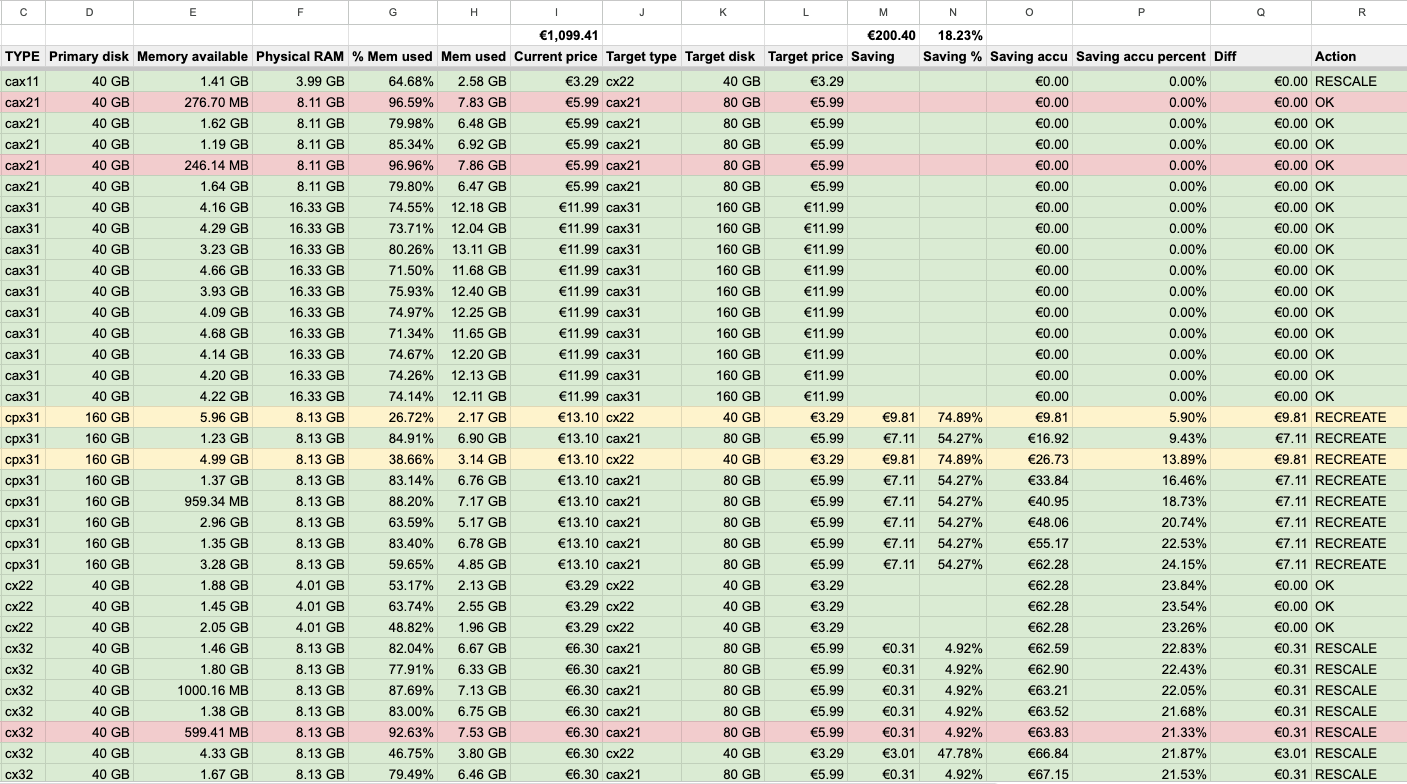The height and width of the screenshot is (784, 1407).
Task: Select the 7.86 GB mem used cell
Action: pyautogui.click(x=474, y=165)
